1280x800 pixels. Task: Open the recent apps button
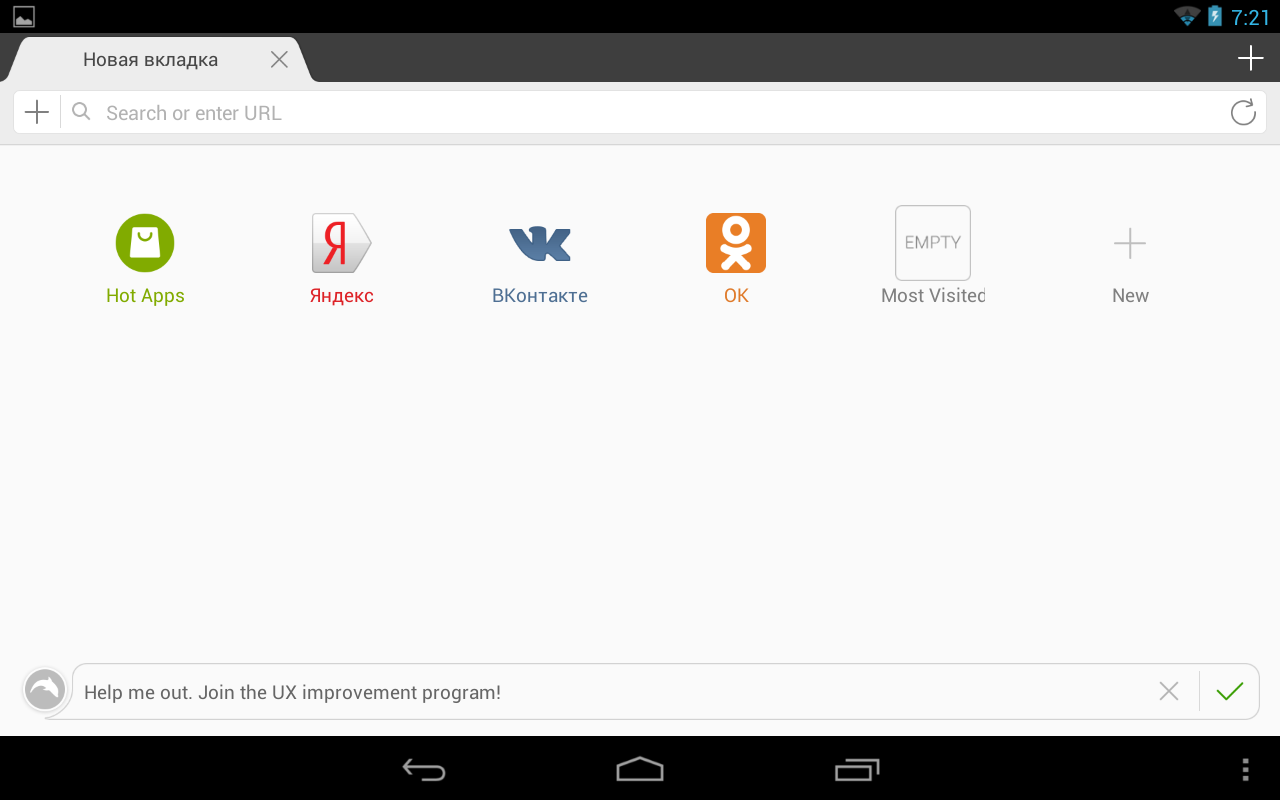(857, 769)
